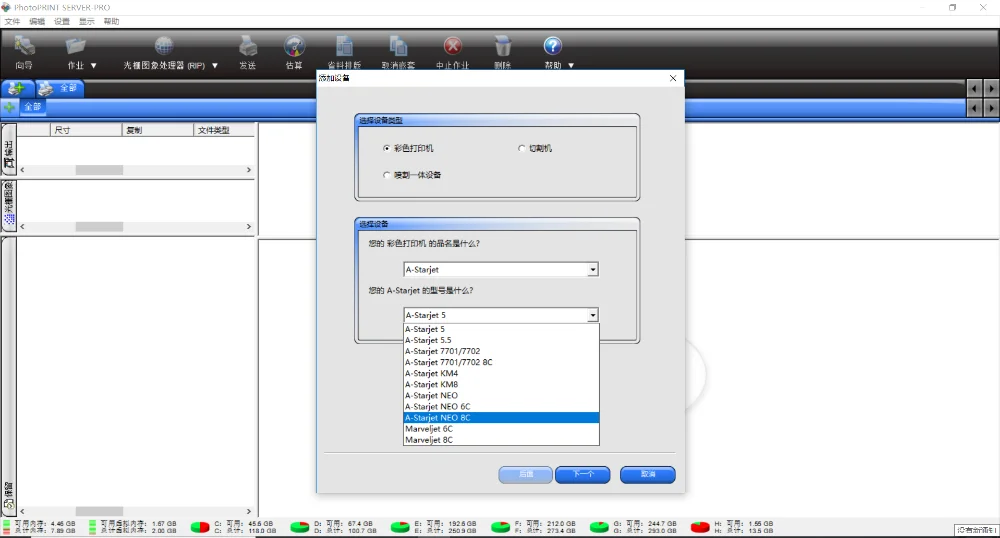Viewport: 1000px width, 538px height.
Task: Click the G: drive pie chart icon
Action: click(599, 527)
